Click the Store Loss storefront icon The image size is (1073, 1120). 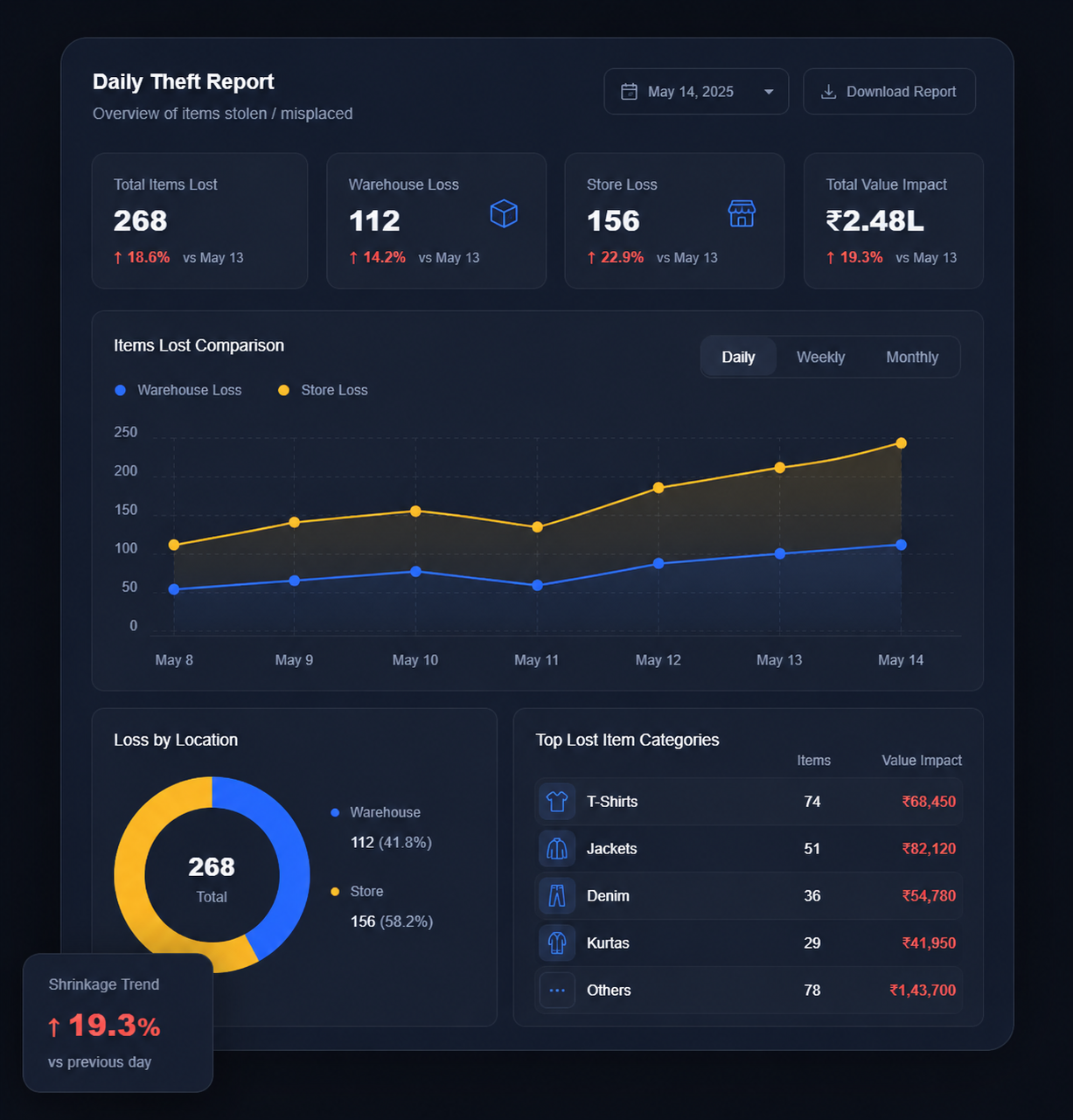click(742, 213)
